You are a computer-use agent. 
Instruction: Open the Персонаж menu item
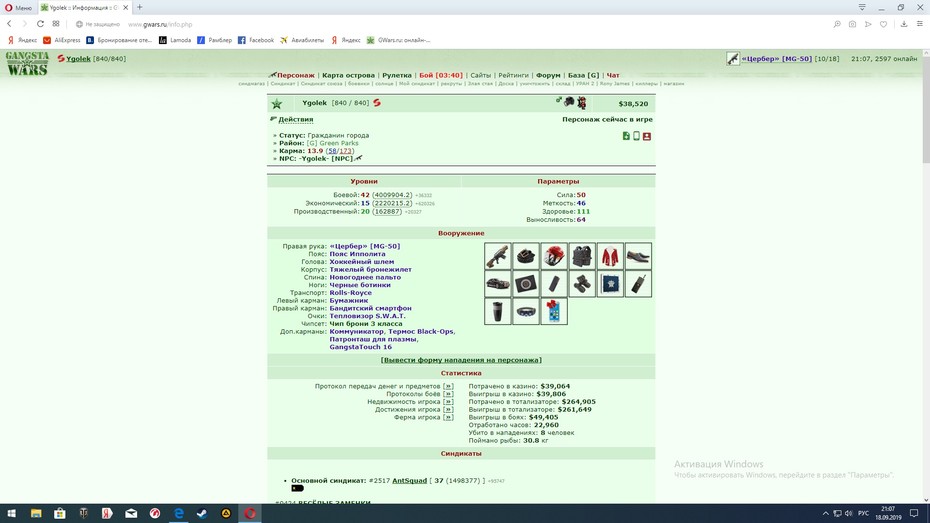coord(295,75)
